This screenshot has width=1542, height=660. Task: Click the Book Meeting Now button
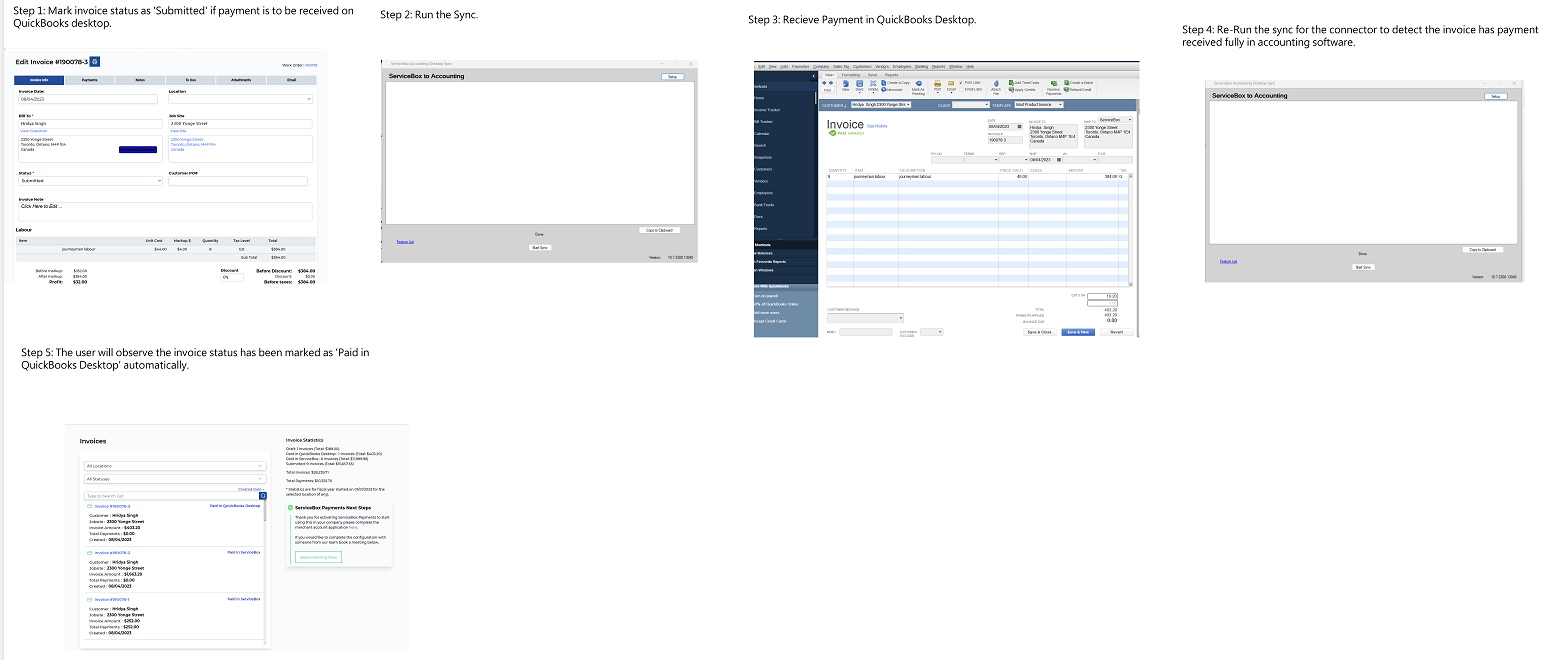[318, 557]
